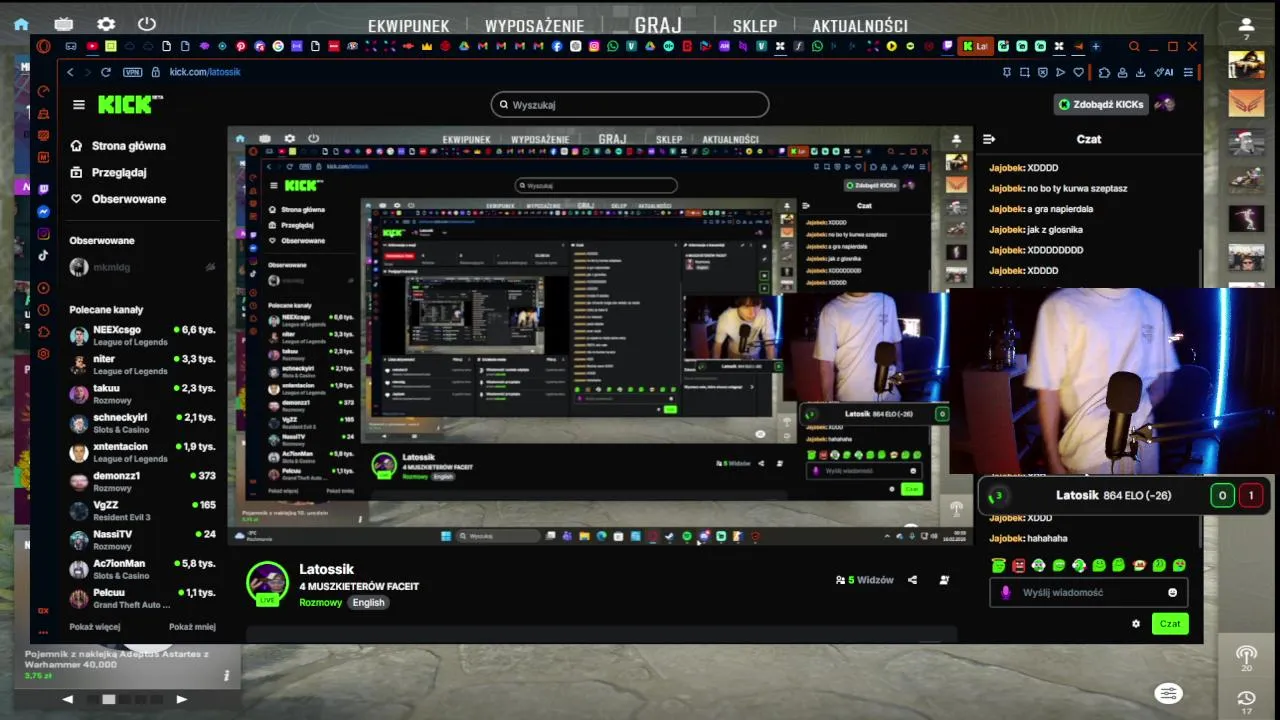Open the chat settings gear
1280x720 pixels.
1136,624
